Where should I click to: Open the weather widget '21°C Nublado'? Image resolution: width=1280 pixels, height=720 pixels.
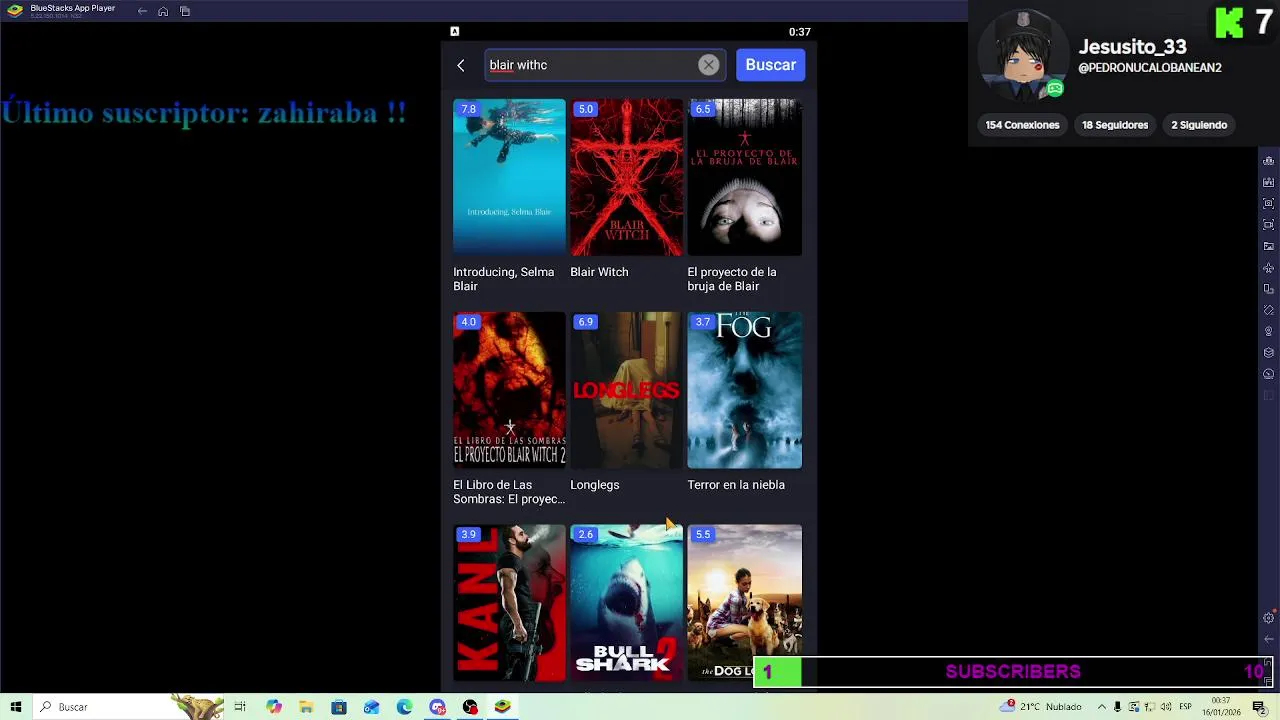tap(1040, 707)
